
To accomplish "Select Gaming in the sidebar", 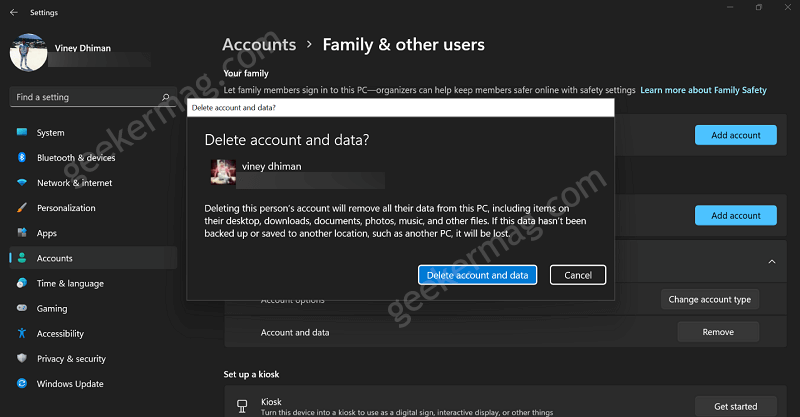I will [x=93, y=308].
